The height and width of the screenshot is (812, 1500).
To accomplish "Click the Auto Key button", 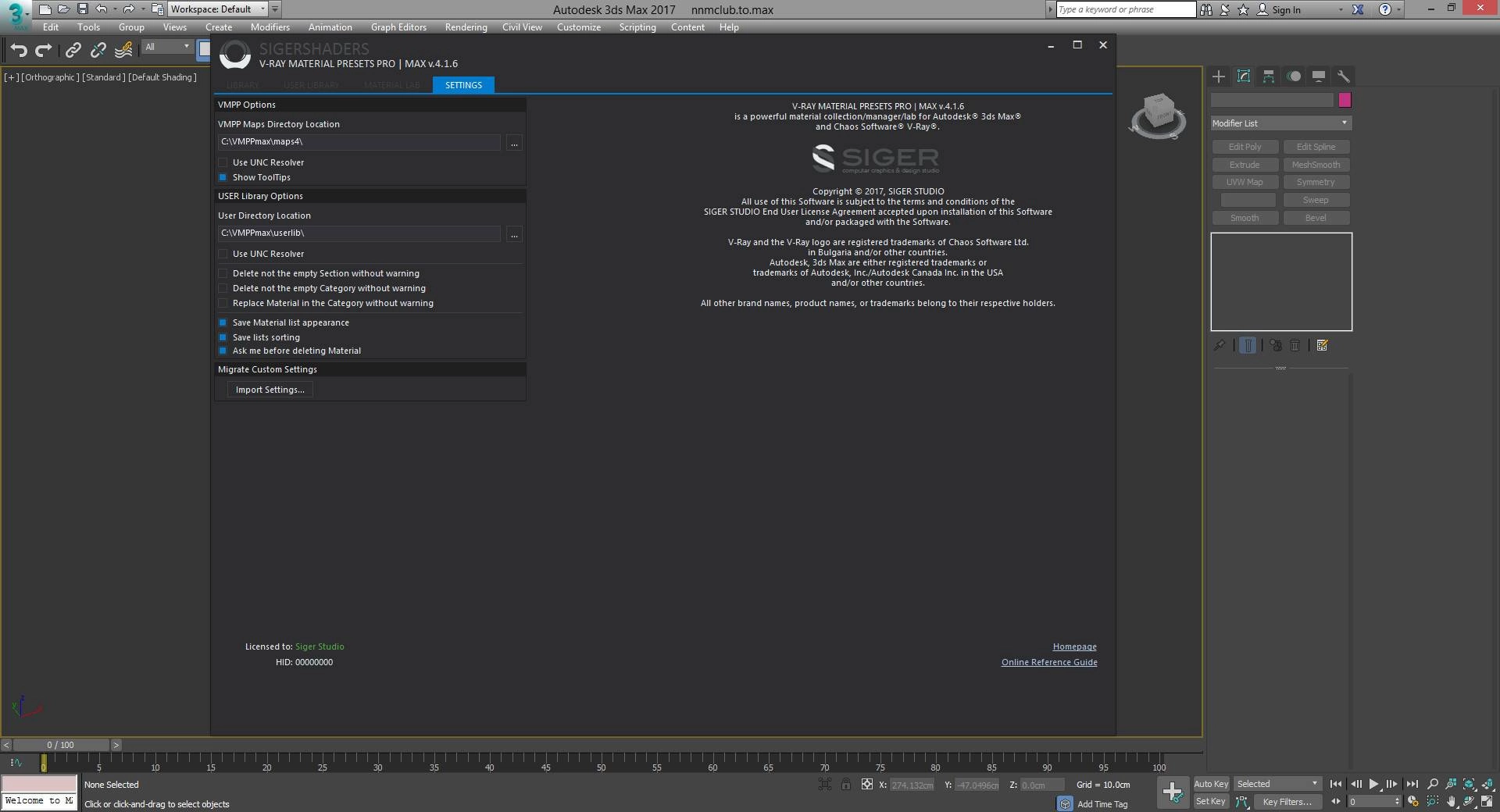I will 1211,784.
